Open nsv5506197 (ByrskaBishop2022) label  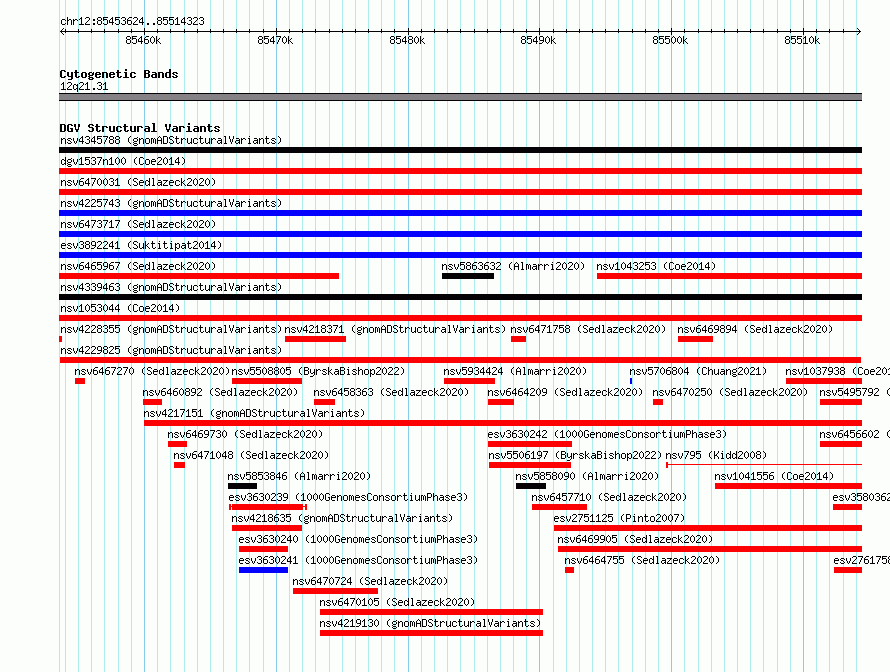coord(576,455)
